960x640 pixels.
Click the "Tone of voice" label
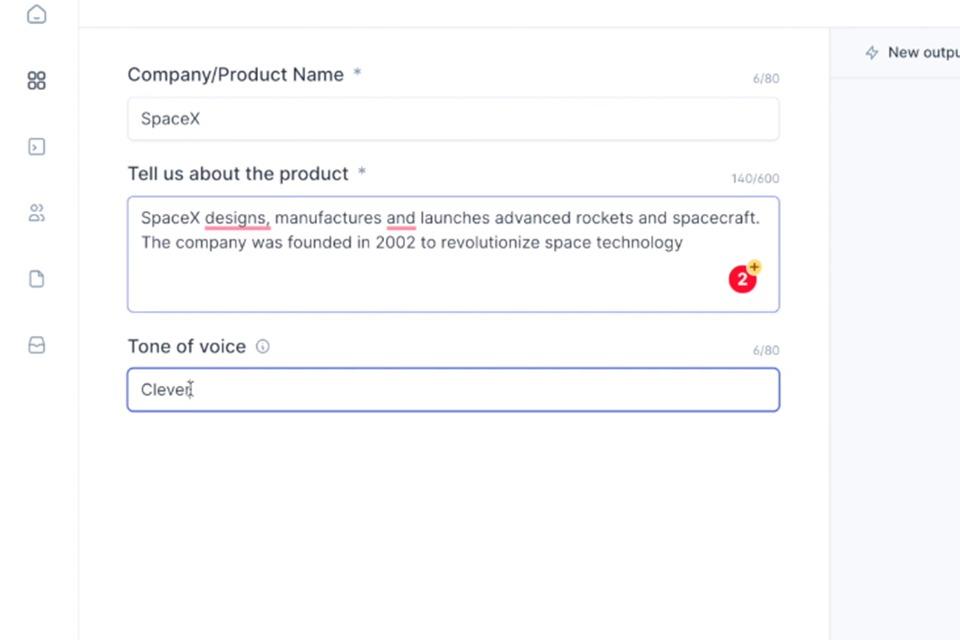(187, 347)
